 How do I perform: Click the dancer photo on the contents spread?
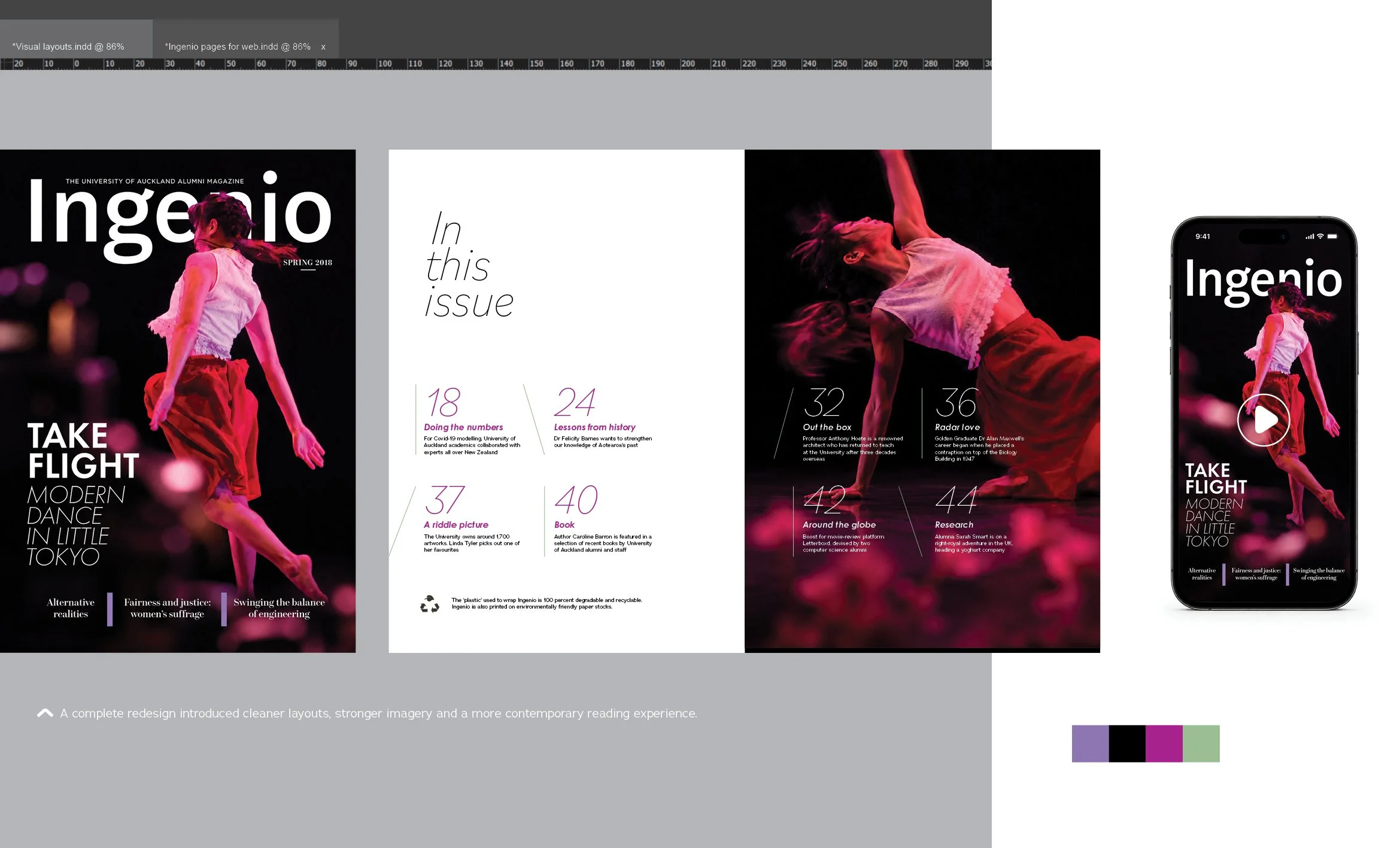922,401
